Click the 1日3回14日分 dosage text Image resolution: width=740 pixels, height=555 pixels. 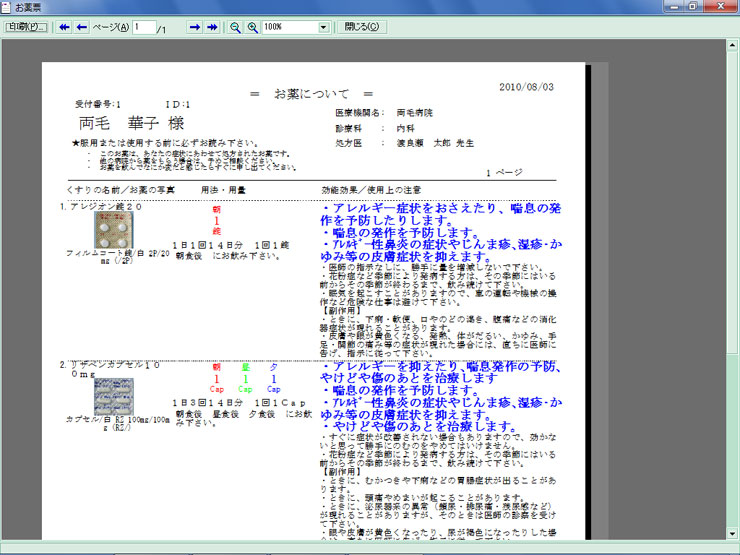208,403
